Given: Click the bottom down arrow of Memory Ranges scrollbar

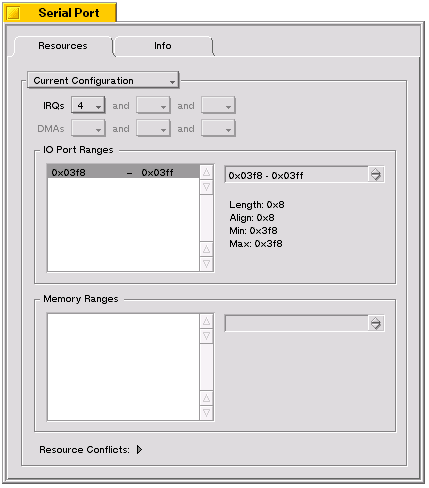Looking at the screenshot, I should (206, 413).
